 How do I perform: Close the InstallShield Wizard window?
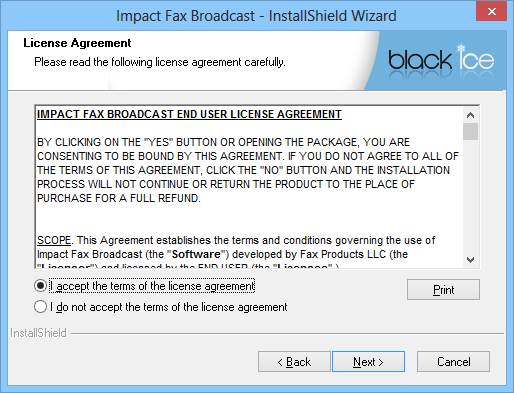[492, 12]
